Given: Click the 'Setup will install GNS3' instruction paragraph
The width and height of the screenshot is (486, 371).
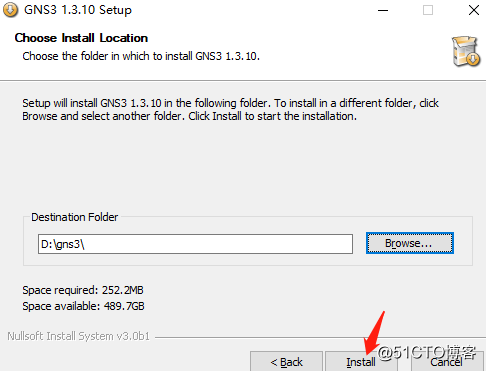Looking at the screenshot, I should pyautogui.click(x=230, y=110).
